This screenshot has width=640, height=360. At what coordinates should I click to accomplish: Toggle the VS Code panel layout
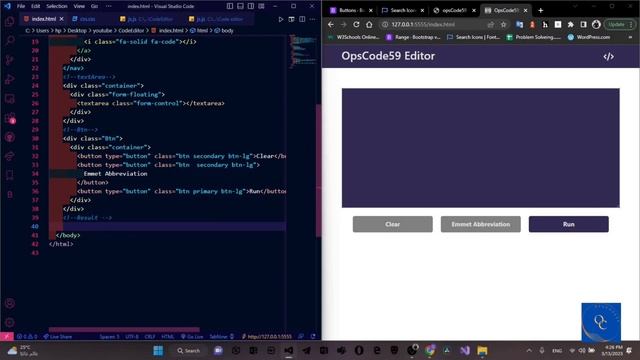(240, 6)
